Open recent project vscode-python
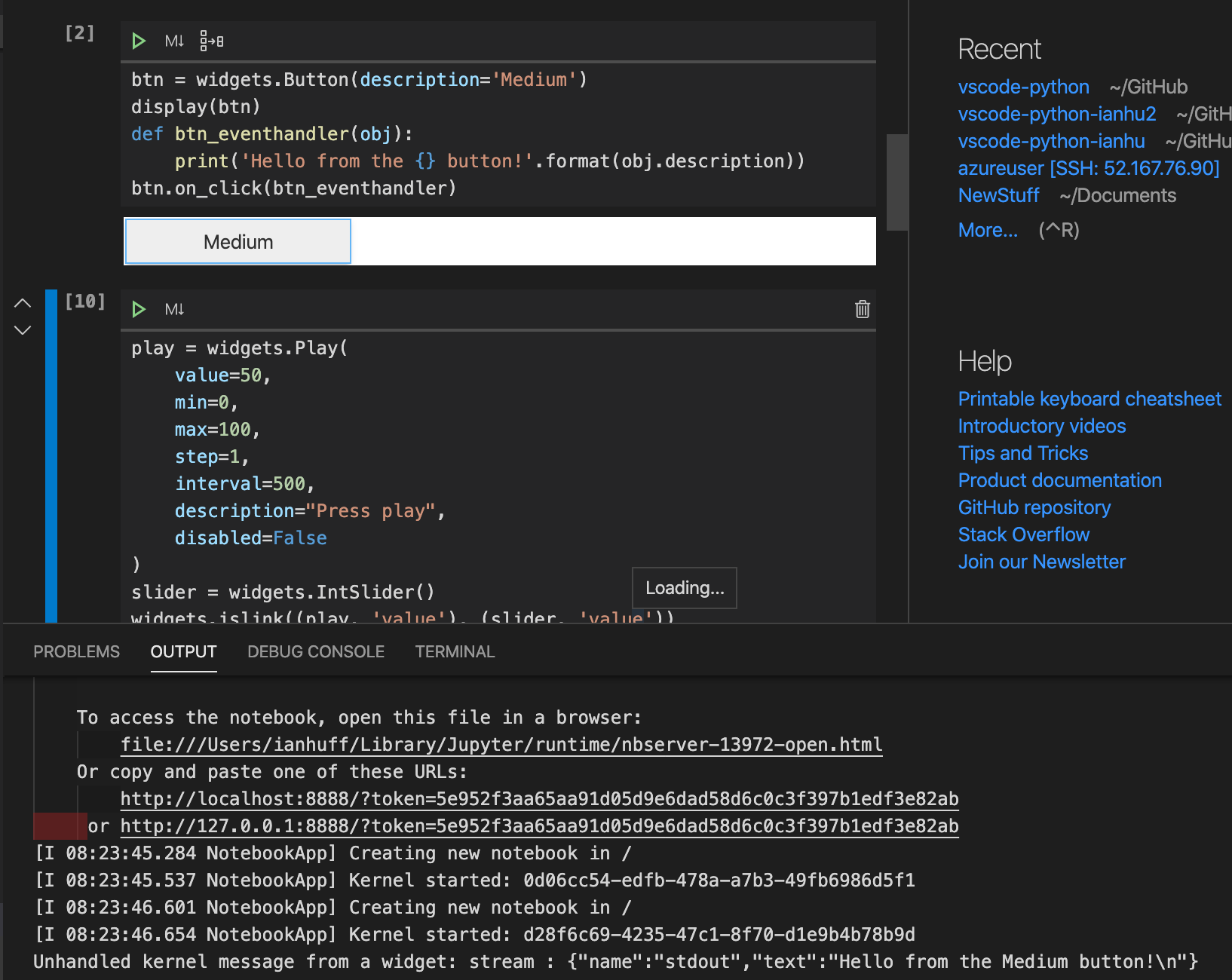The image size is (1232, 980). point(1023,87)
